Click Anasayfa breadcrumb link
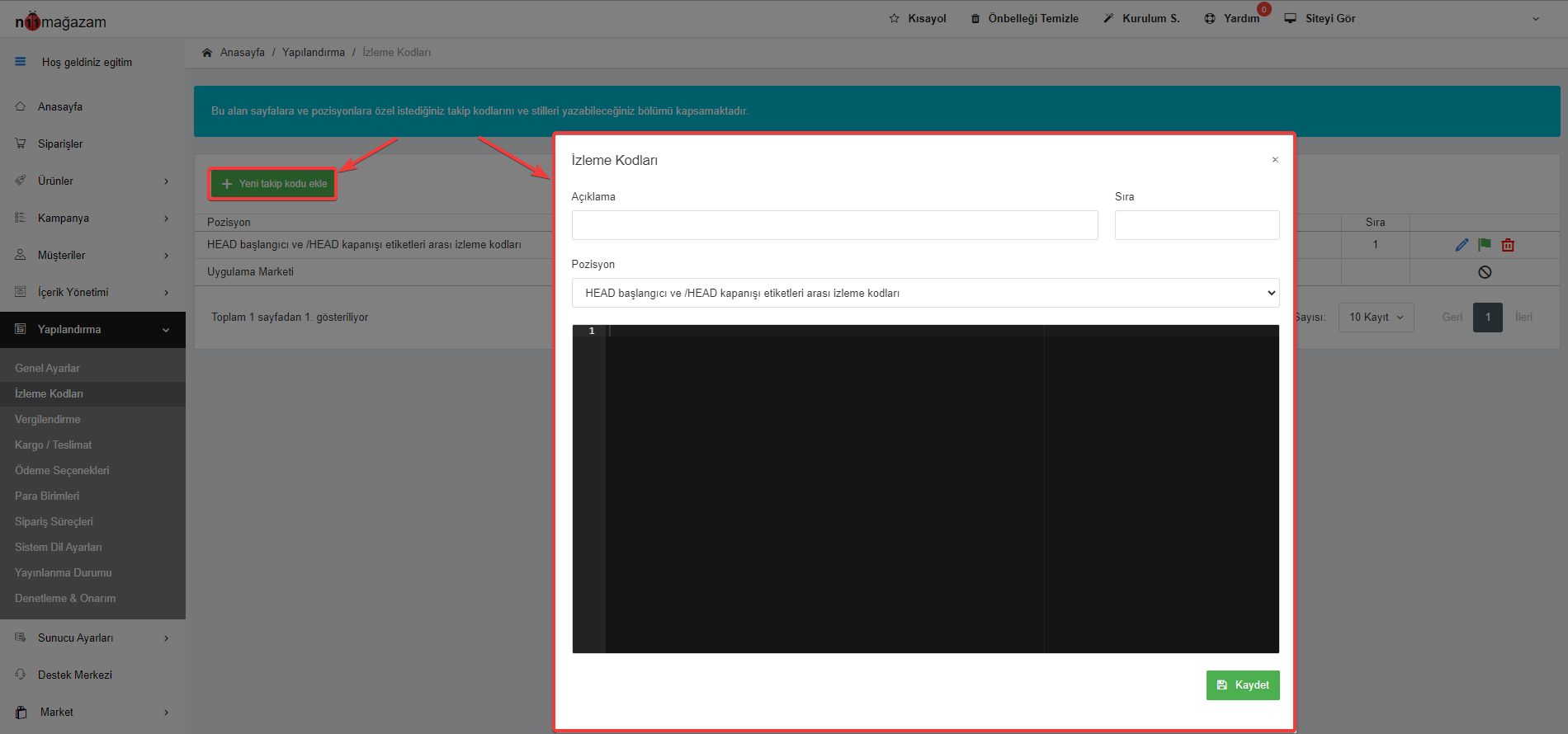Screen dimensions: 1568x734 pos(243,52)
